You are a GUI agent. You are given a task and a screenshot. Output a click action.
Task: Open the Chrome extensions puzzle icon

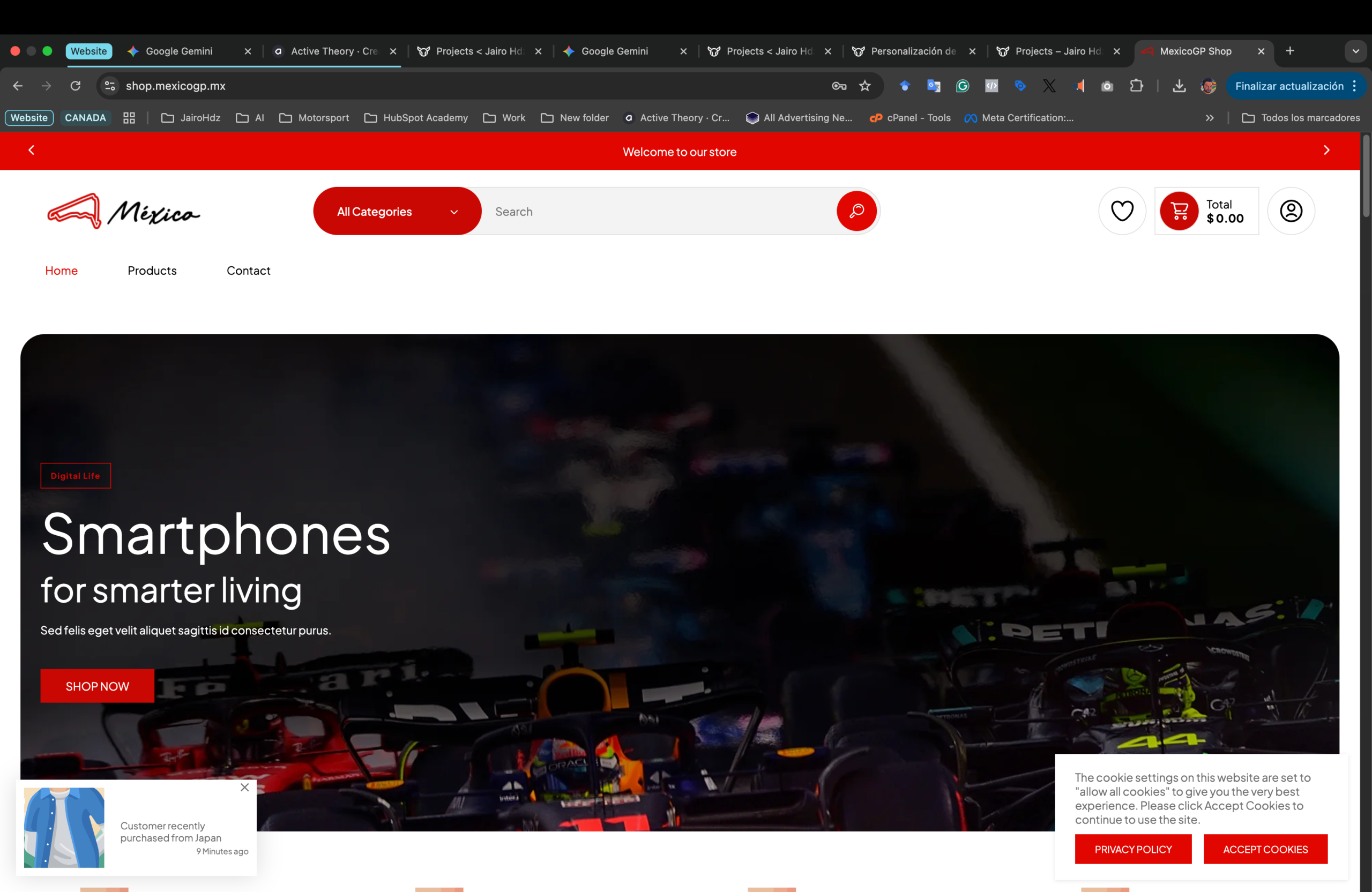(x=1136, y=86)
